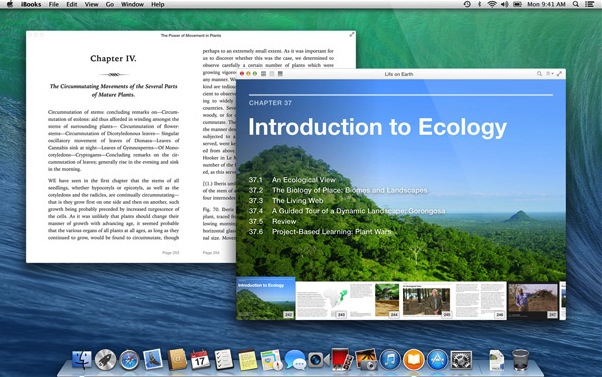Open the Wi-Fi status menu
Screen dimensions: 602x377
pos(492,4)
